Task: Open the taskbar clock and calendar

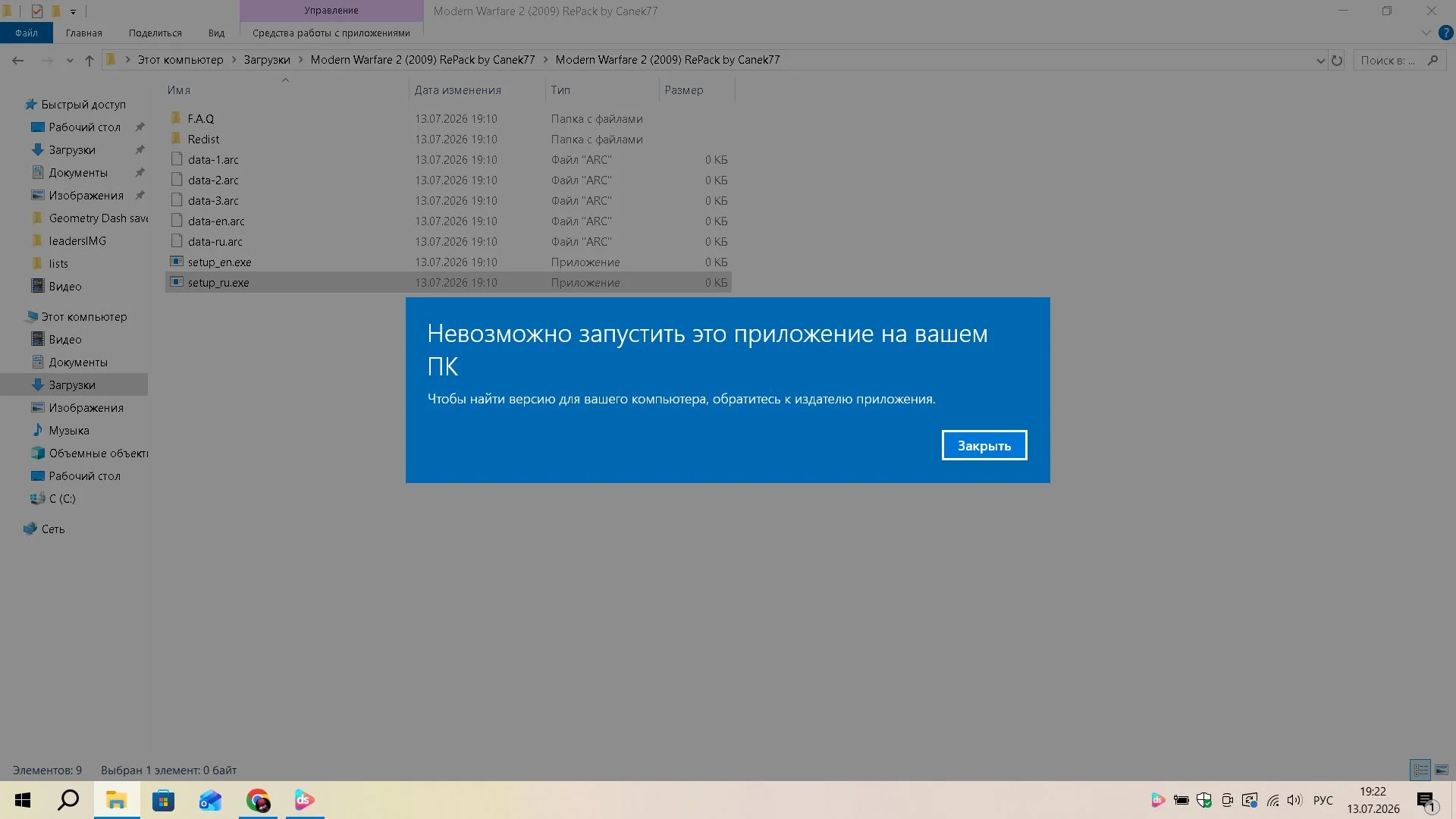Action: click(1373, 800)
